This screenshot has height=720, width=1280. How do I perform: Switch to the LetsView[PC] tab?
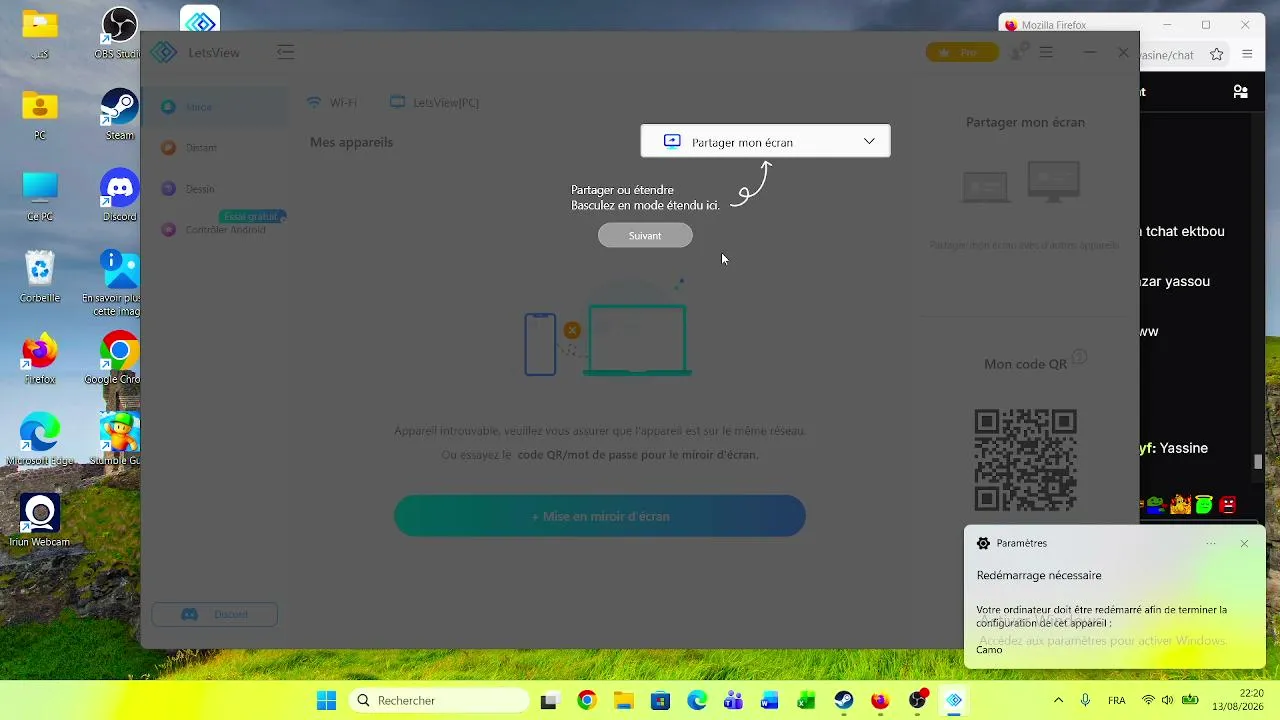(435, 103)
